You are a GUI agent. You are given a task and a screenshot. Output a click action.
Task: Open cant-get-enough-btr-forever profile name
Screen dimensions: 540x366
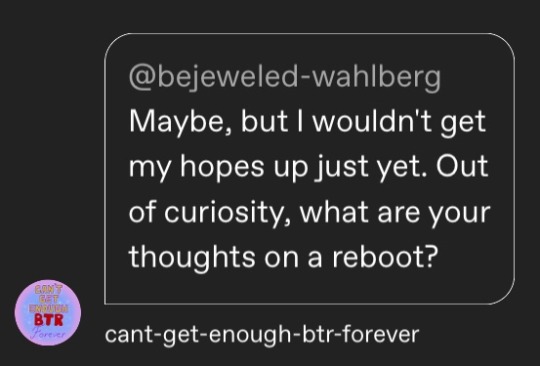pos(262,334)
